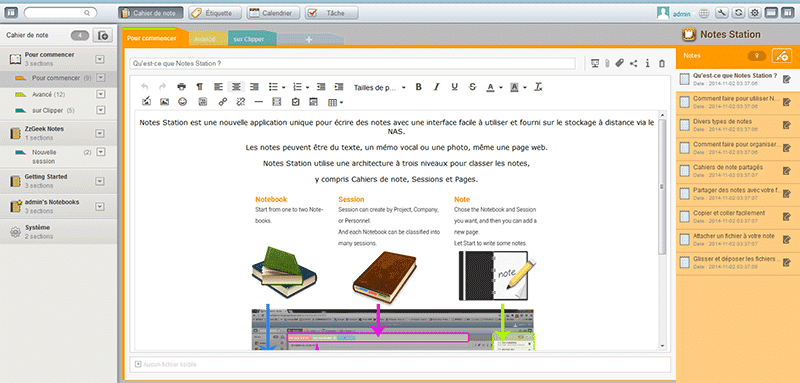800x383 pixels.
Task: Open the wrench tools icon
Action: pos(722,13)
